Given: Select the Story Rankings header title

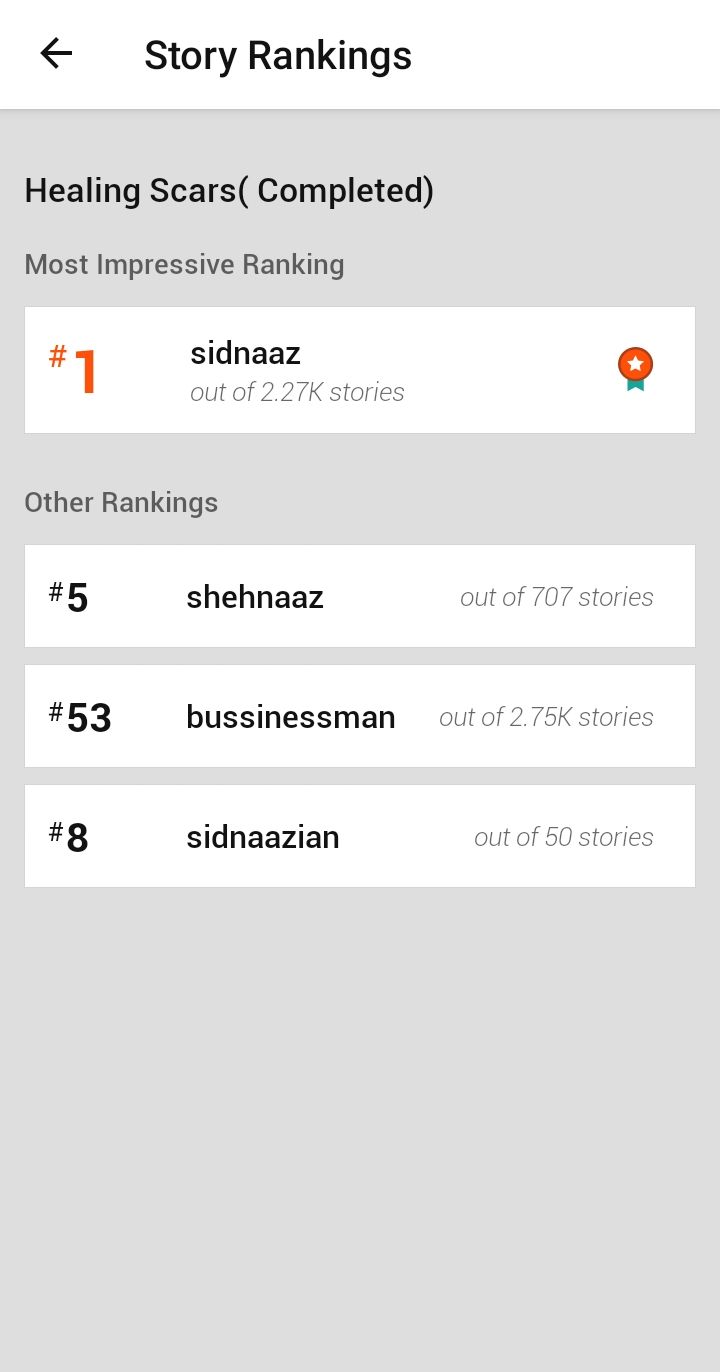Looking at the screenshot, I should (x=278, y=55).
